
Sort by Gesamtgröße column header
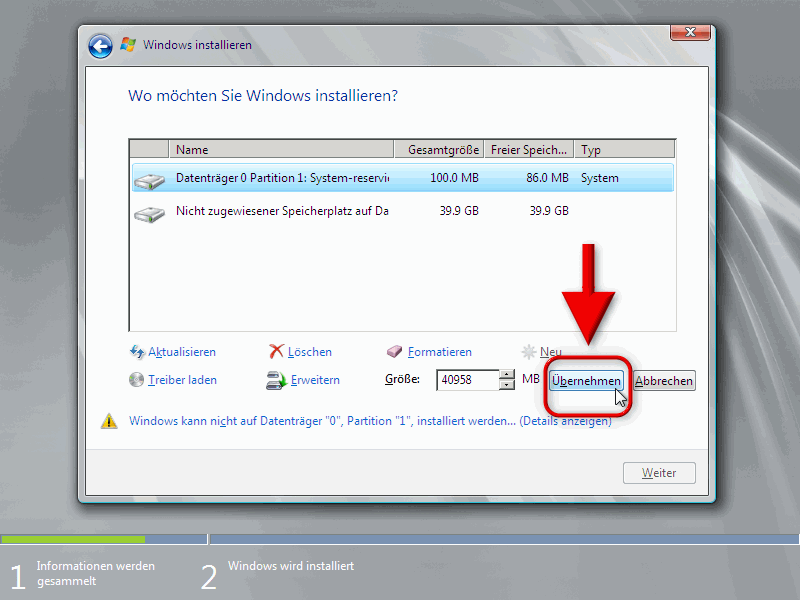[440, 150]
